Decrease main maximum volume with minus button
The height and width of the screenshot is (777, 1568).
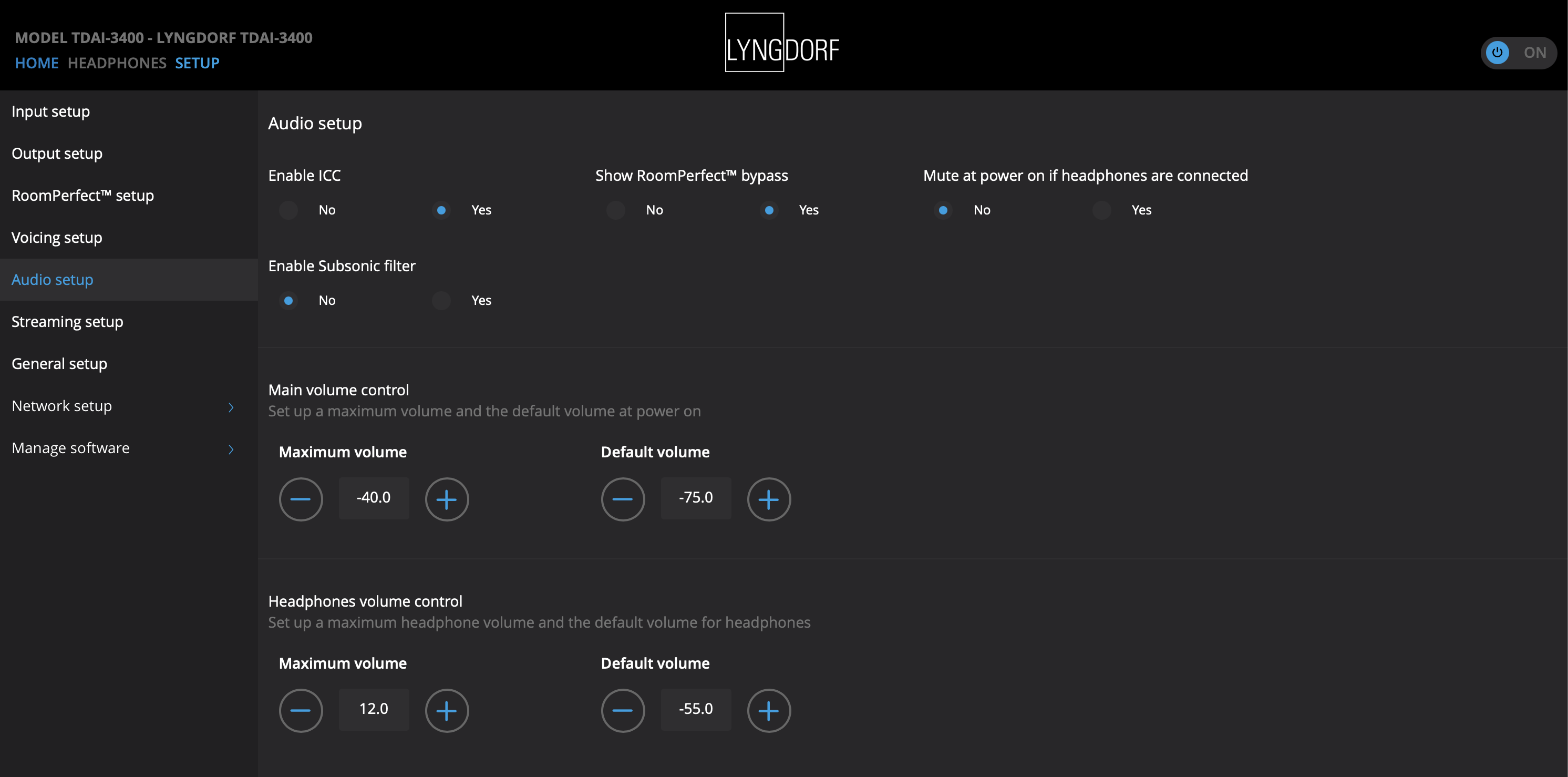[301, 499]
